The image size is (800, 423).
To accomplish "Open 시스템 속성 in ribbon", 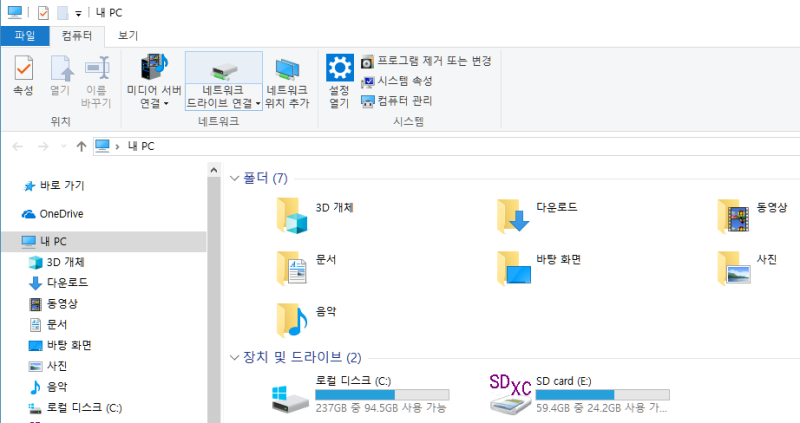I will [396, 81].
